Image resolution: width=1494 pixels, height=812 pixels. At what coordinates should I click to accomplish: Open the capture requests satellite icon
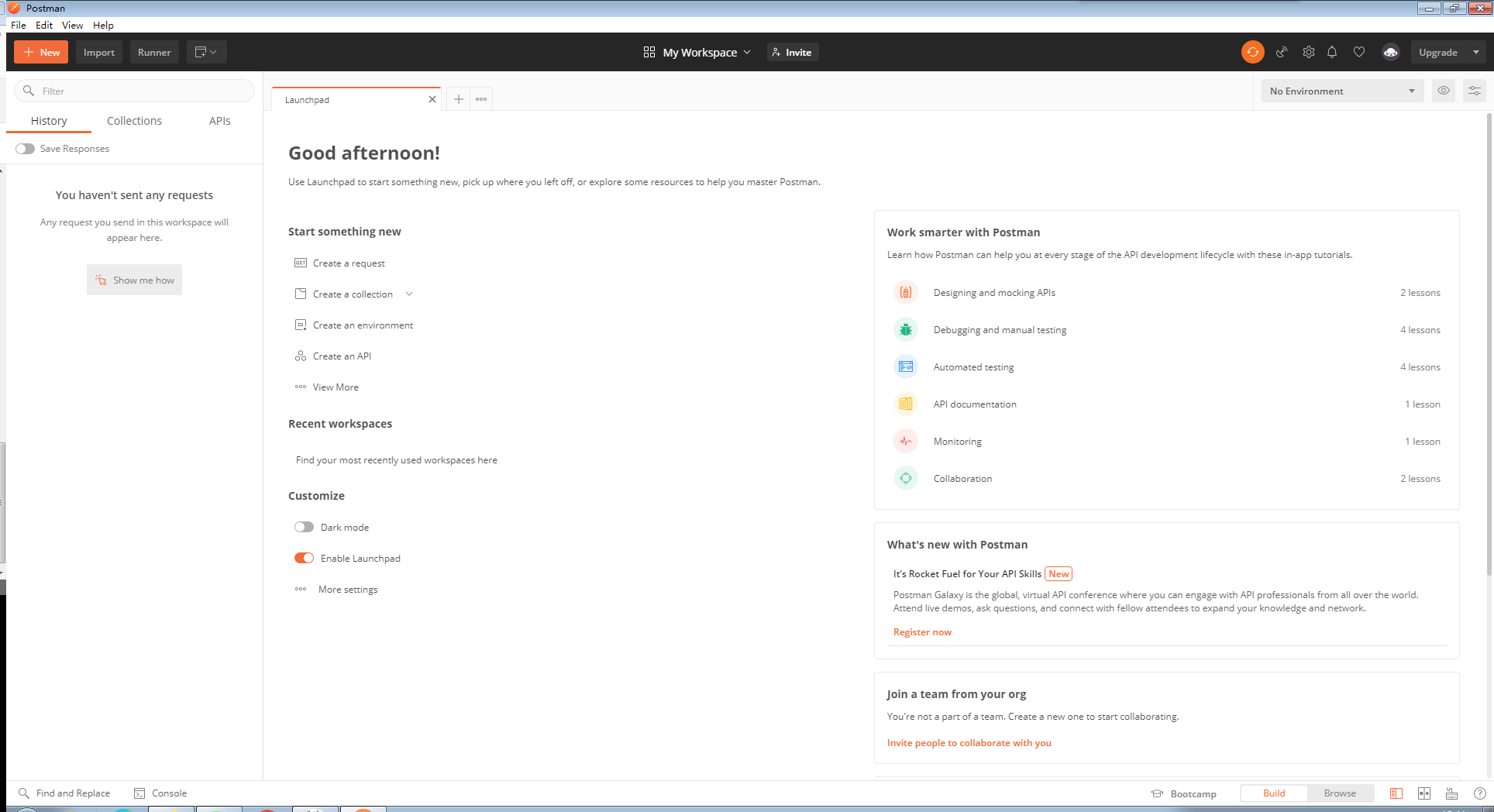pos(1282,52)
